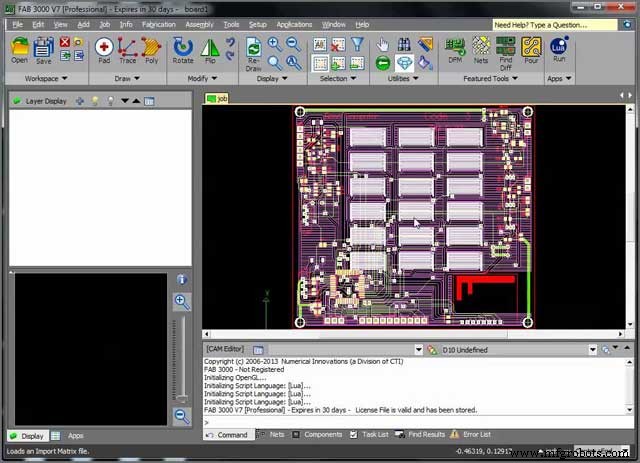Click the hand pan tool icon
Image resolution: width=640 pixels, height=463 pixels.
click(x=382, y=44)
